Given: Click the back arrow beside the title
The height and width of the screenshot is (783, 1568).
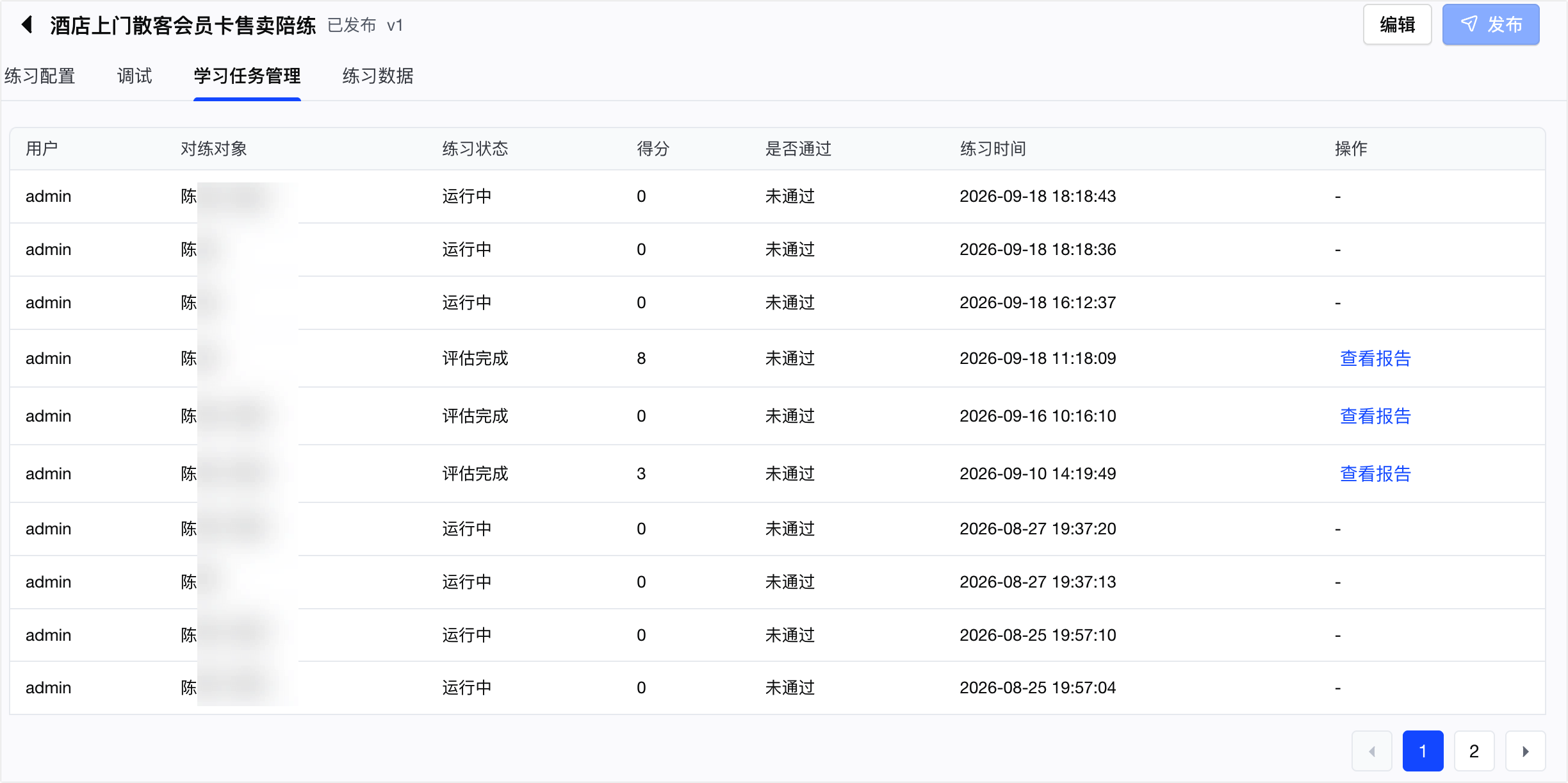Looking at the screenshot, I should pos(27,25).
